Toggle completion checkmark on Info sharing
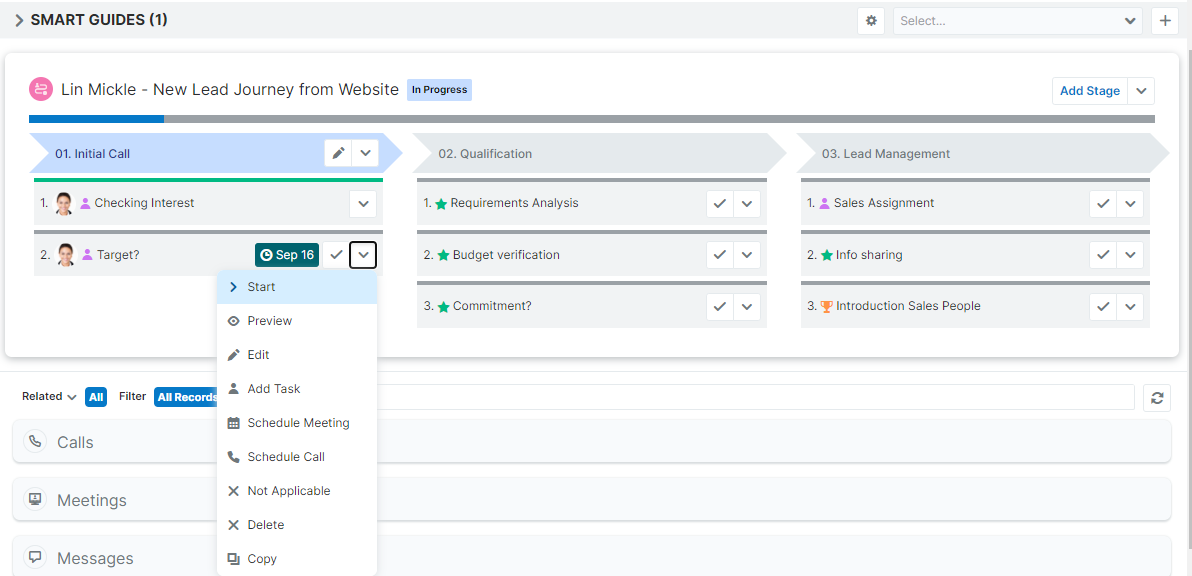 pyautogui.click(x=1102, y=254)
